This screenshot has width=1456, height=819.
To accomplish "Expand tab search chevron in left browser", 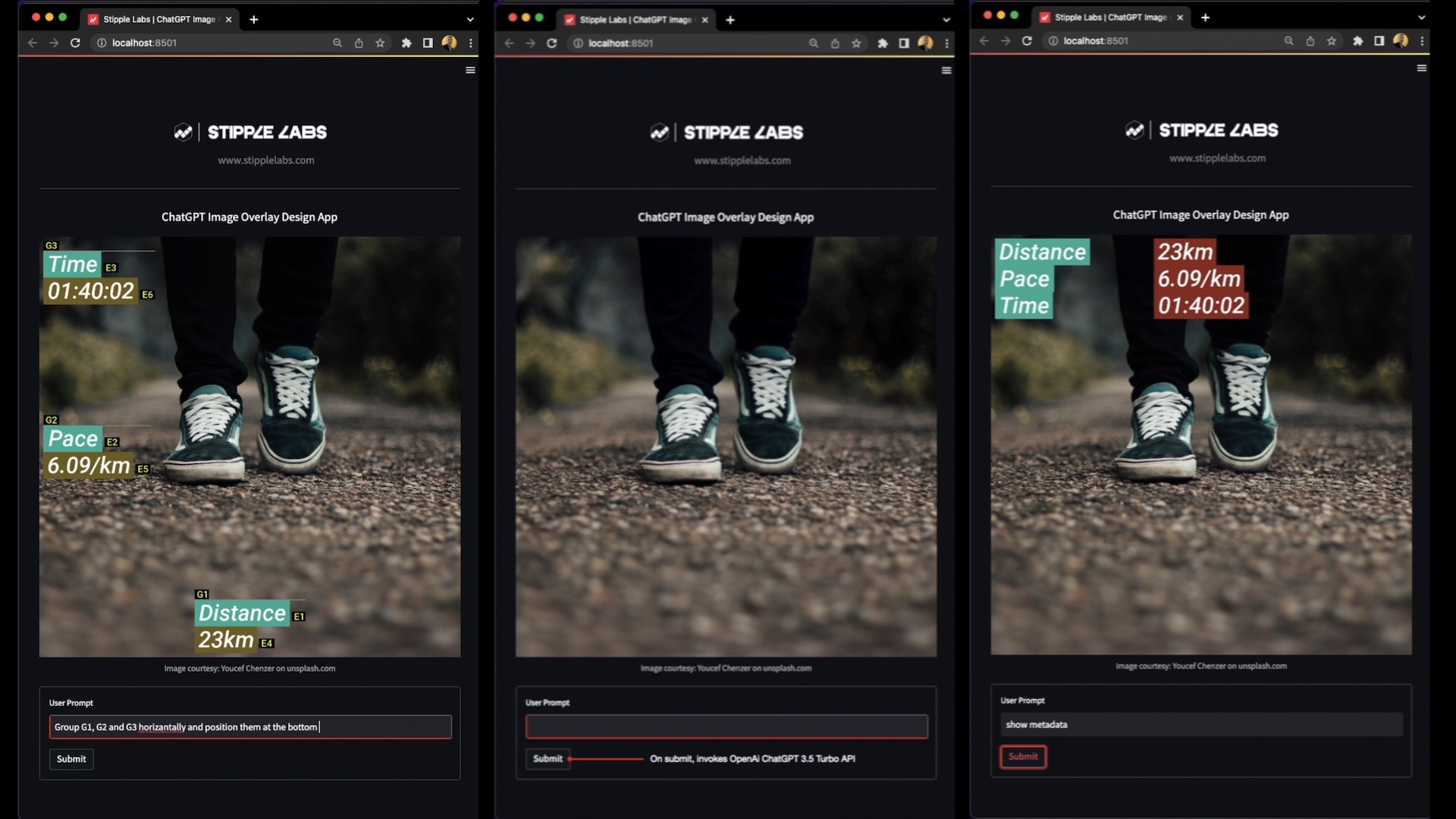I will pyautogui.click(x=470, y=20).
